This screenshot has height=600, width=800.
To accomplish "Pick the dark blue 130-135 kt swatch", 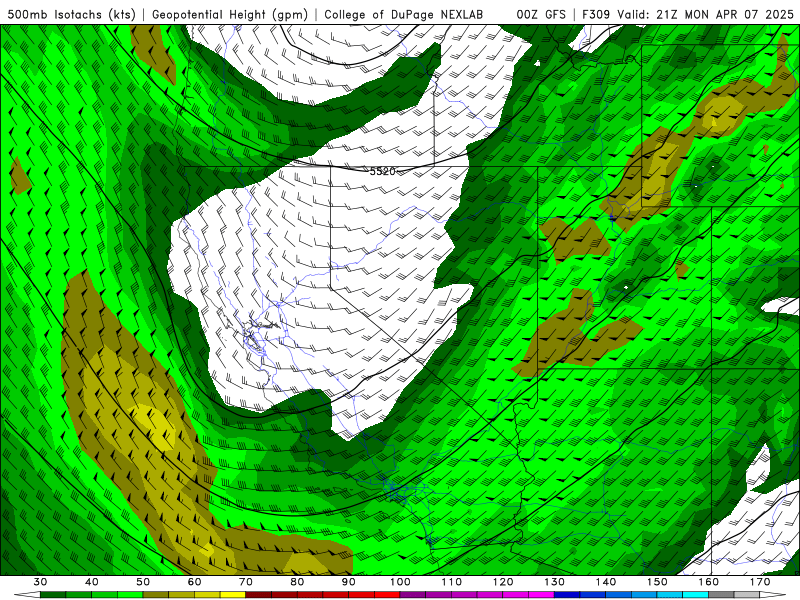I will pyautogui.click(x=567, y=595).
